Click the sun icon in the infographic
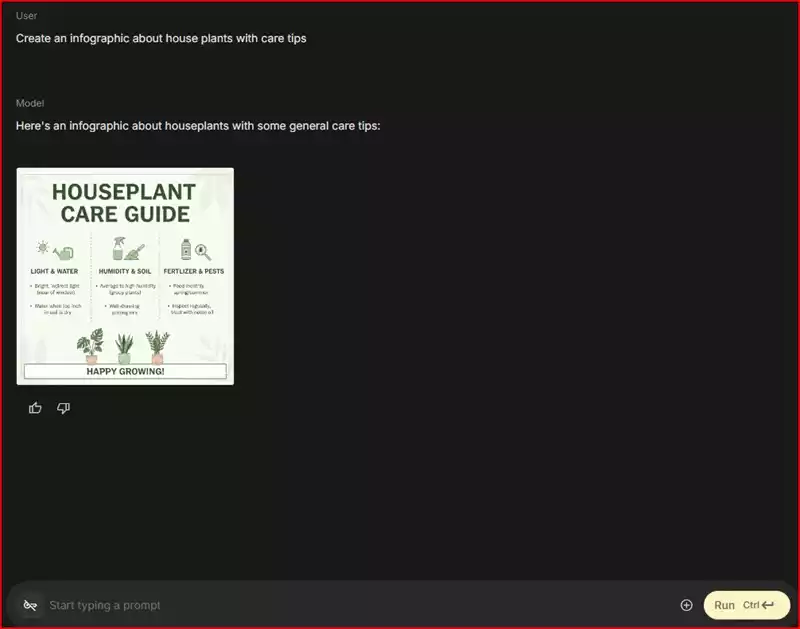The image size is (800, 629). [x=42, y=248]
